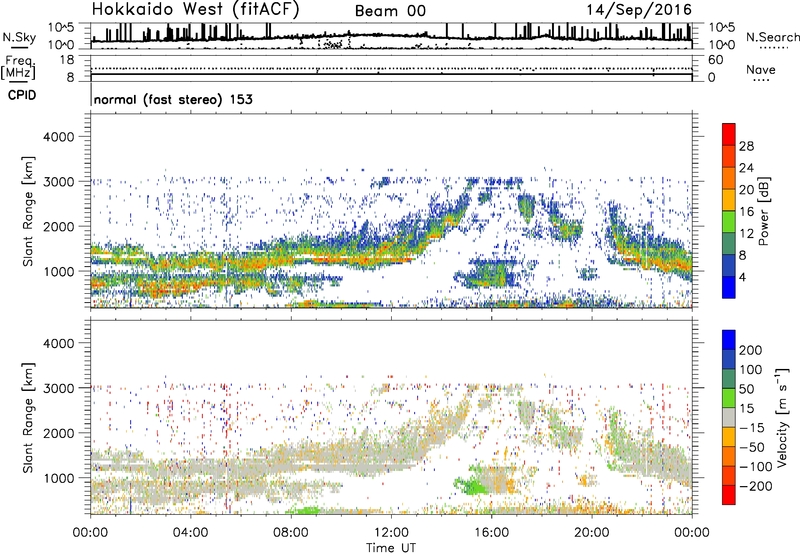The height and width of the screenshot is (554, 800).
Task: Click the blue bottom of power colorbar
Action: click(729, 288)
